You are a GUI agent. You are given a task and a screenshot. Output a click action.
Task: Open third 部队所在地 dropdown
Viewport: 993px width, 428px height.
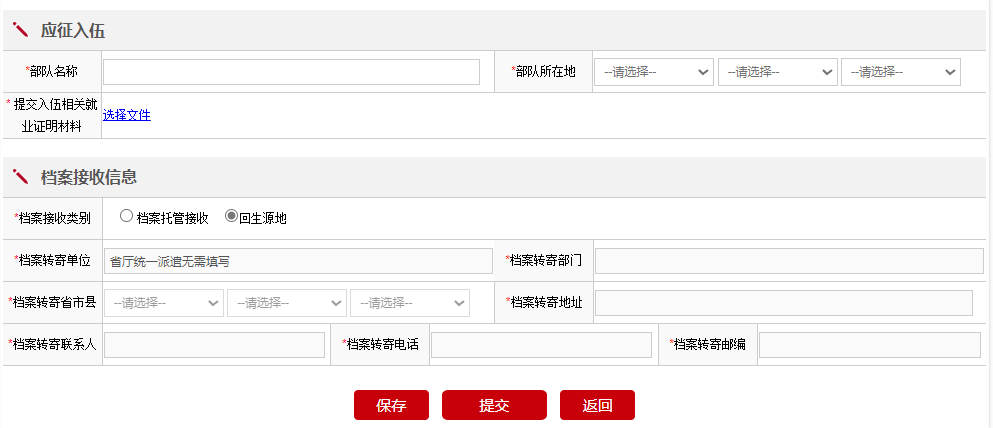click(900, 72)
